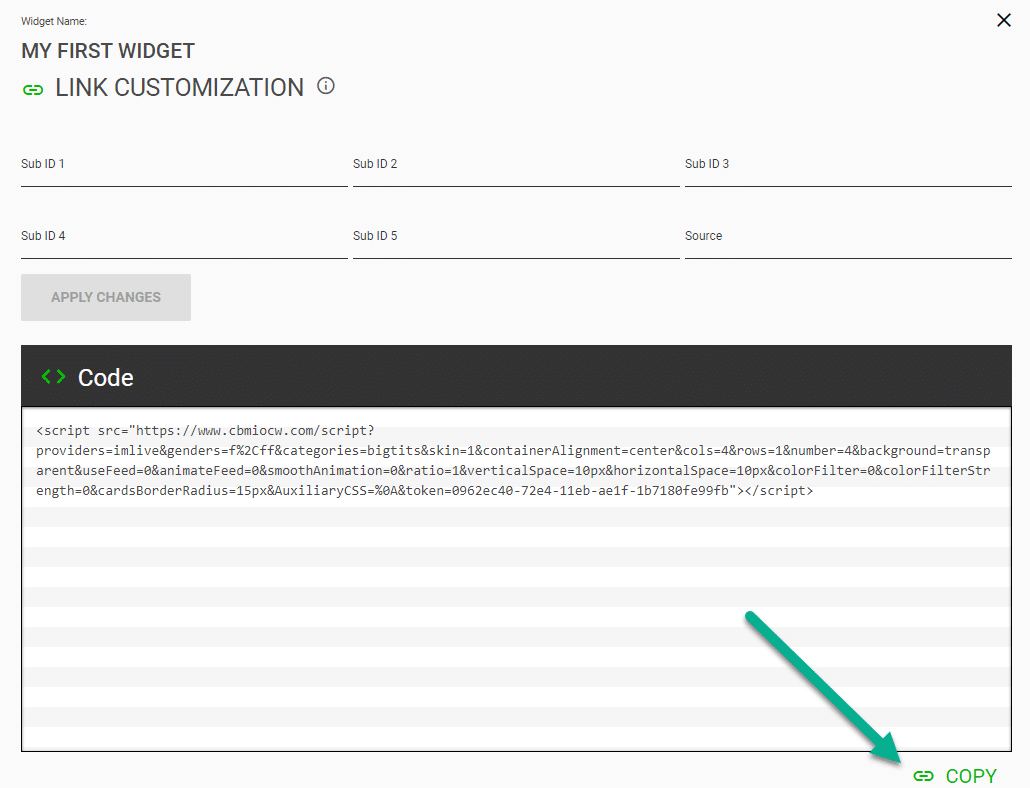The image size is (1030, 788).
Task: Close the link customization dialog
Action: (x=1004, y=20)
